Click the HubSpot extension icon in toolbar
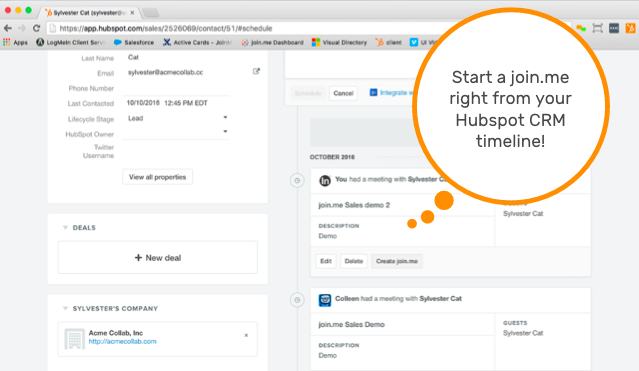Image resolution: width=639 pixels, height=371 pixels. pyautogui.click(x=630, y=28)
